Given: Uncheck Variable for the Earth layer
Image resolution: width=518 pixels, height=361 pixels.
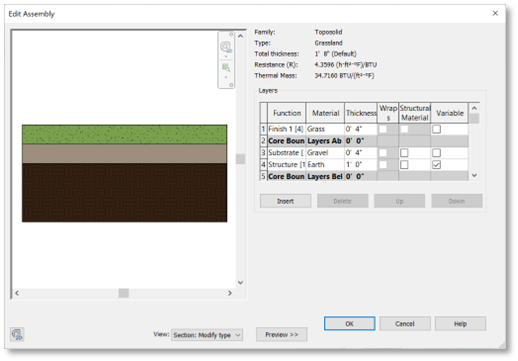Looking at the screenshot, I should coord(436,165).
